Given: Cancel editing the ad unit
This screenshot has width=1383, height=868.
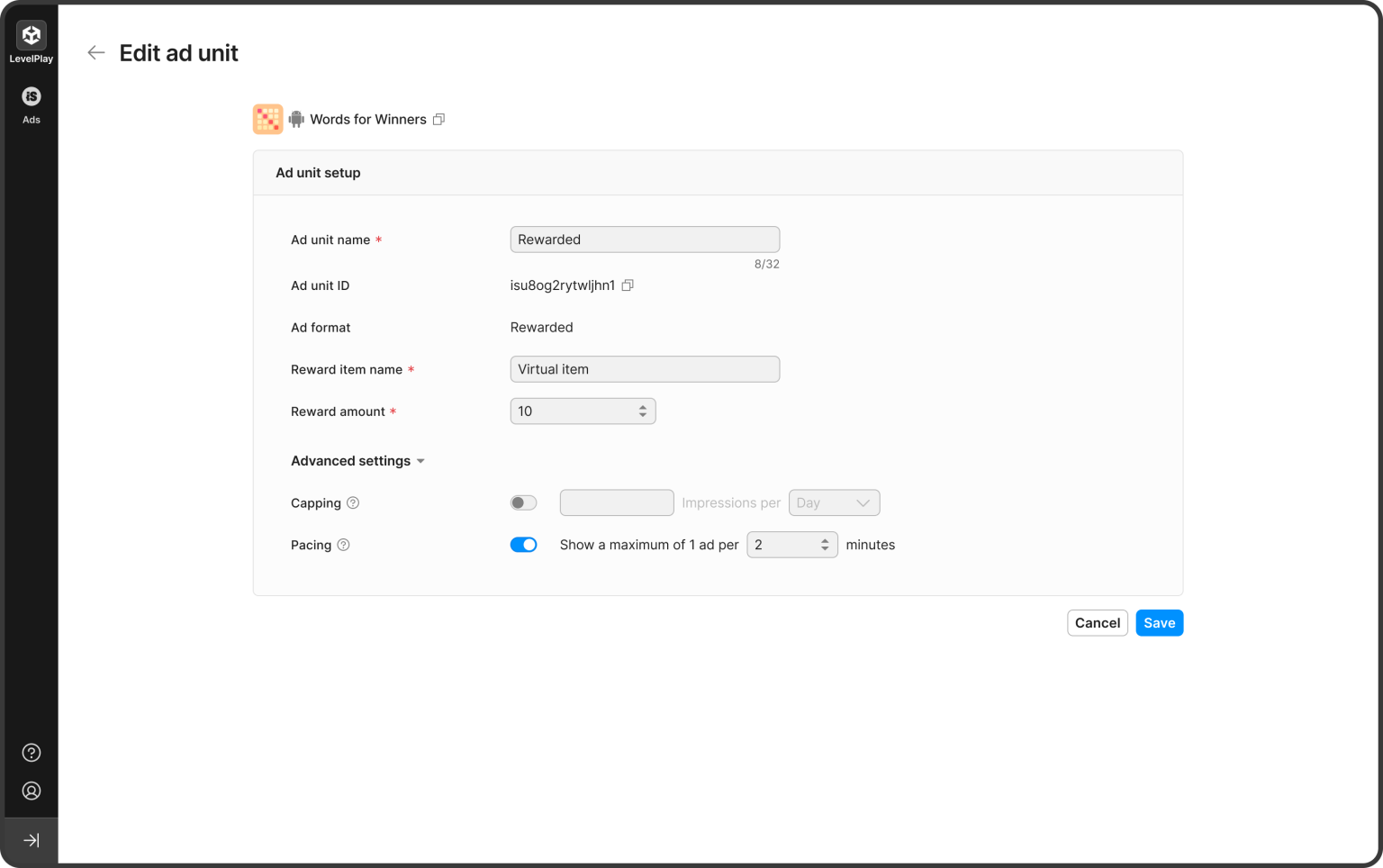Looking at the screenshot, I should (1097, 622).
